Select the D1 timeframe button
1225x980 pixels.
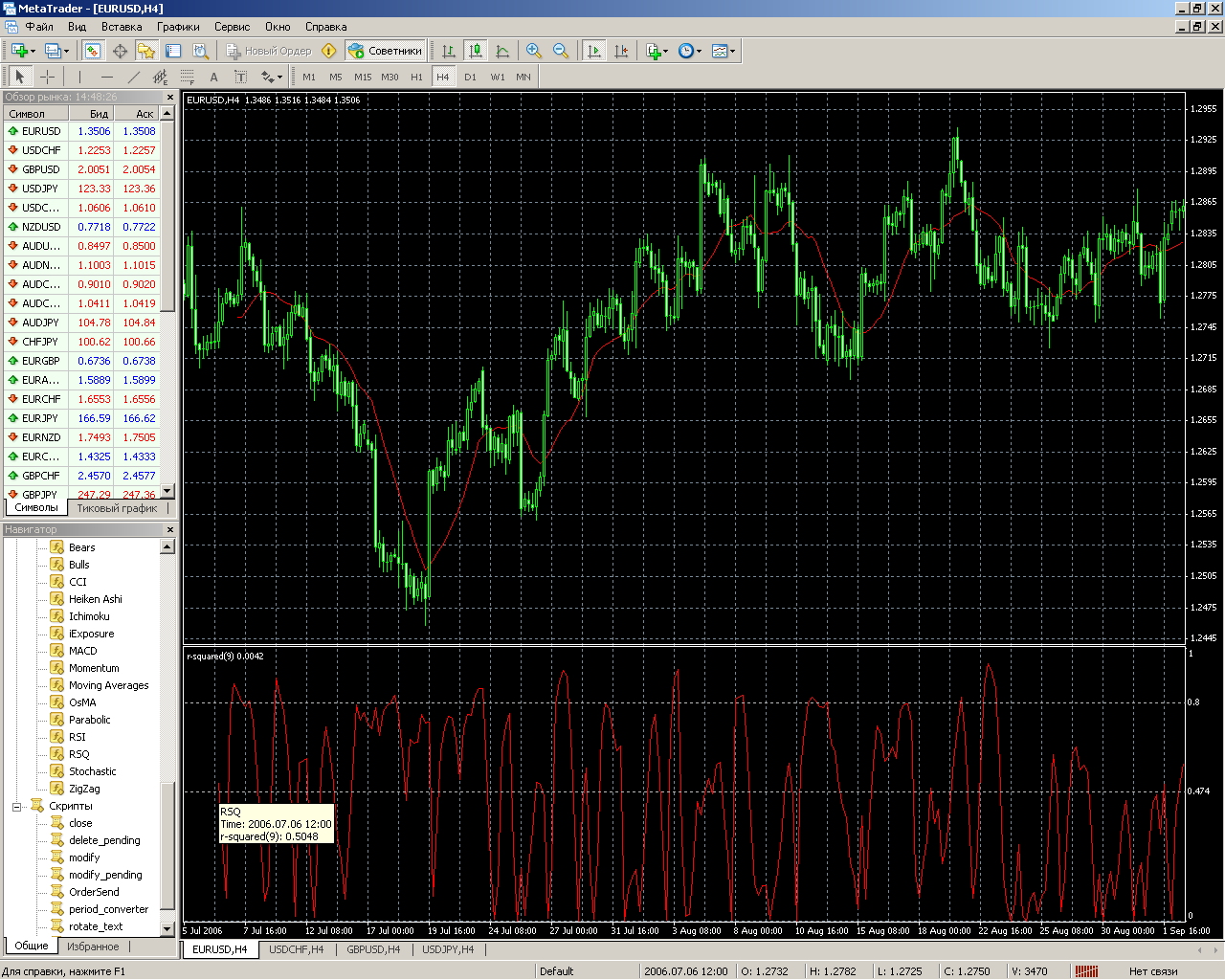pyautogui.click(x=470, y=77)
